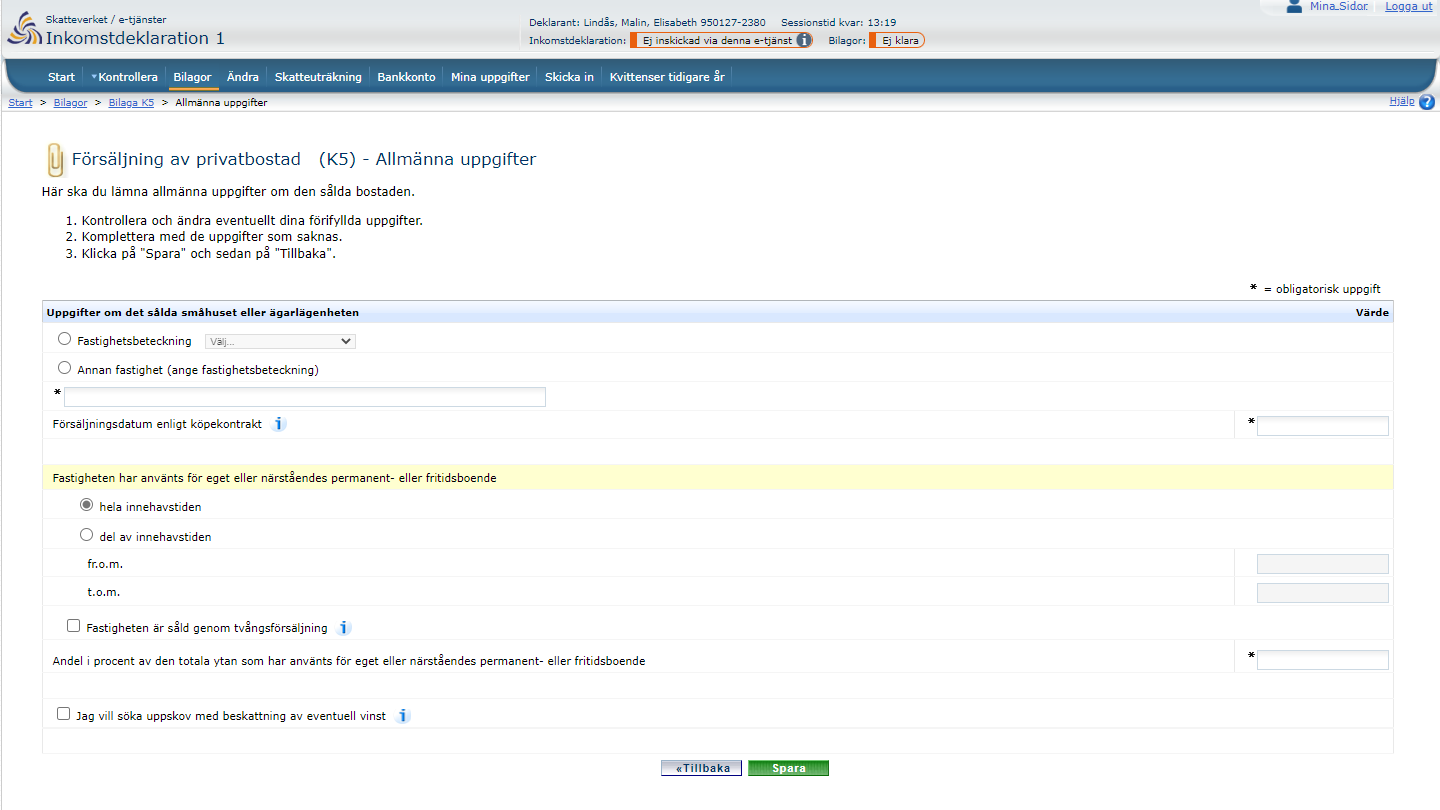Image resolution: width=1440 pixels, height=810 pixels.
Task: Open help via the blue question mark icon
Action: (x=1427, y=101)
